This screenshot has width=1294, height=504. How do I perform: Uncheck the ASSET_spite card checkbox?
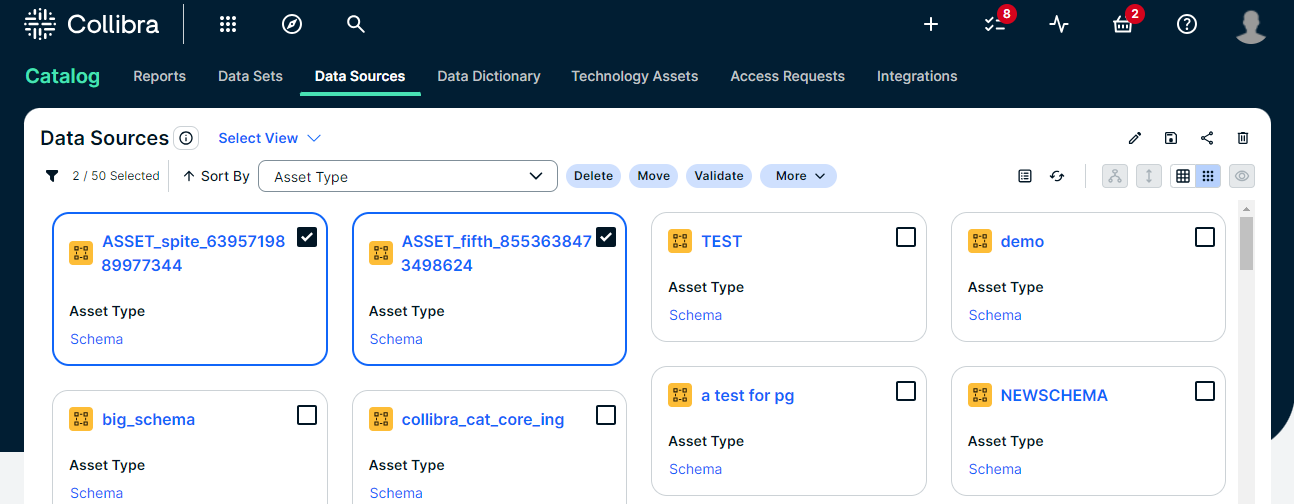307,237
